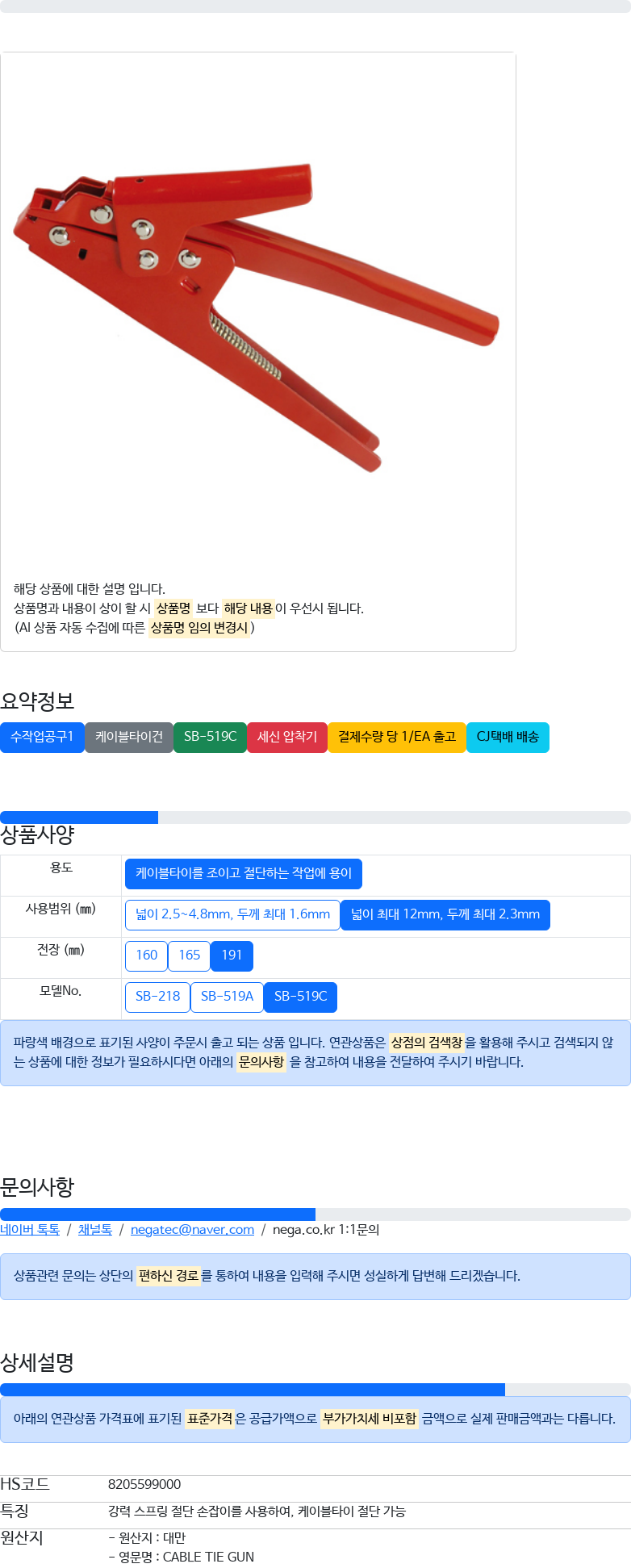Click the cyan CJ택배 배송 tag
The image size is (631, 1568).
point(508,737)
